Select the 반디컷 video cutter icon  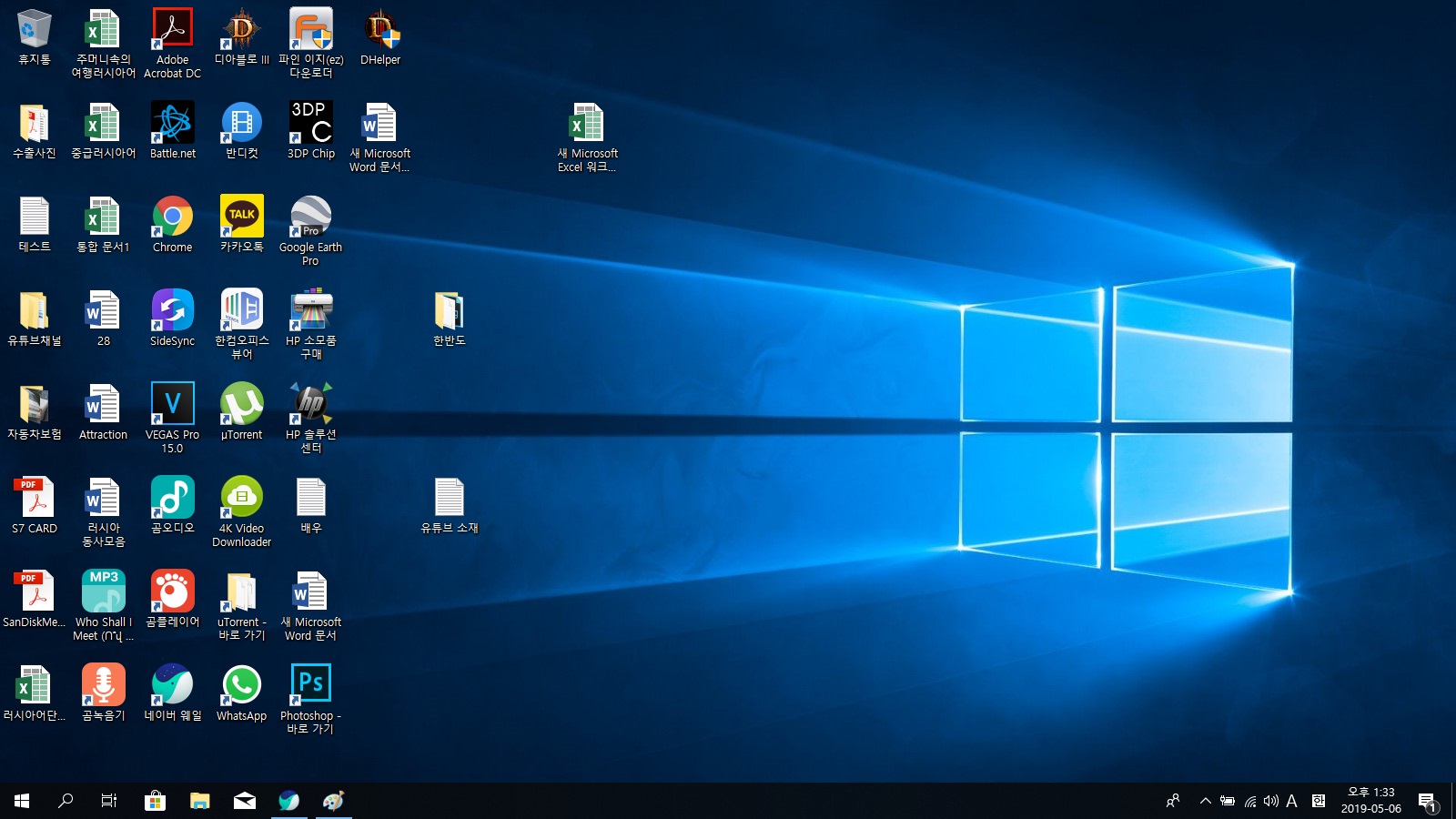(x=242, y=131)
